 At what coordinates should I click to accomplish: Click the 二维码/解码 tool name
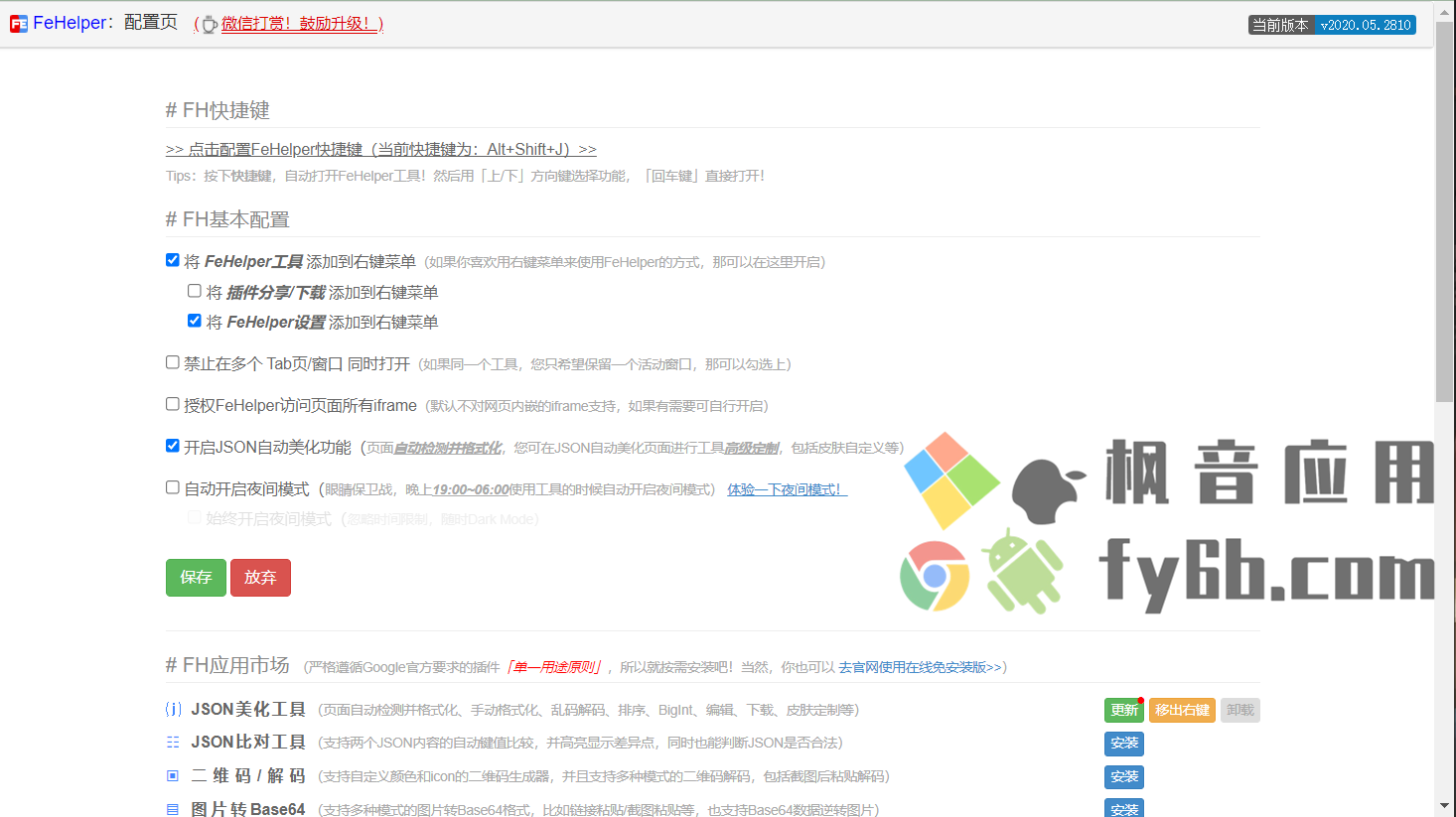pos(248,775)
